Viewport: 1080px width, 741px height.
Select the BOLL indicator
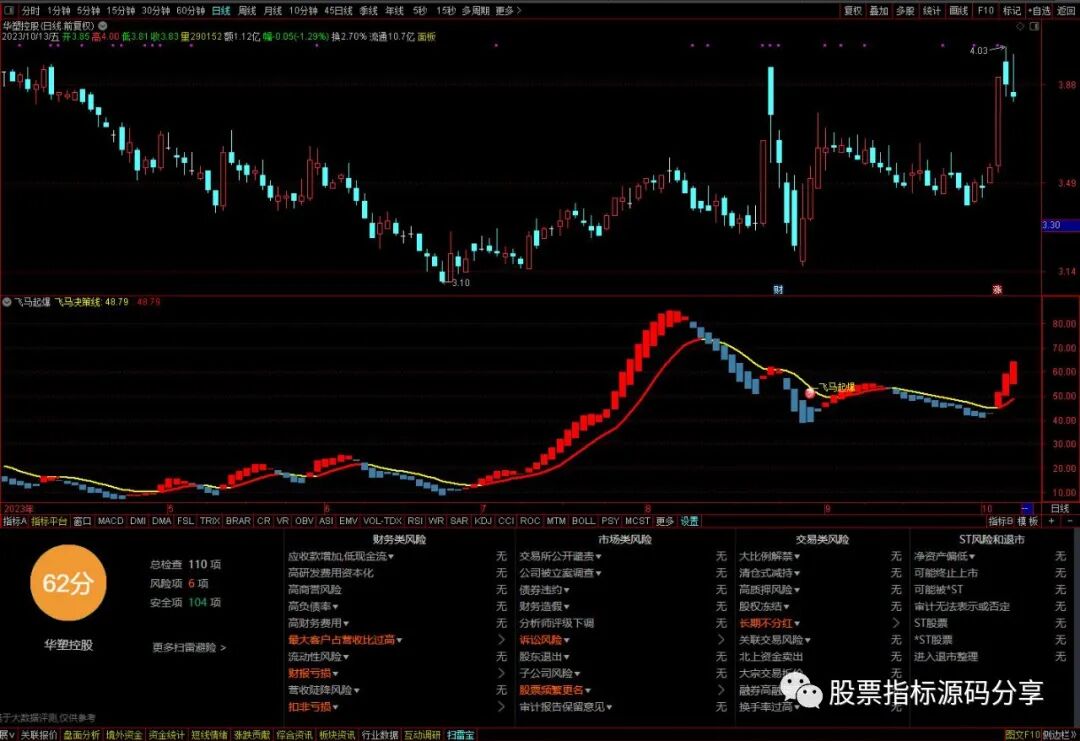[583, 521]
